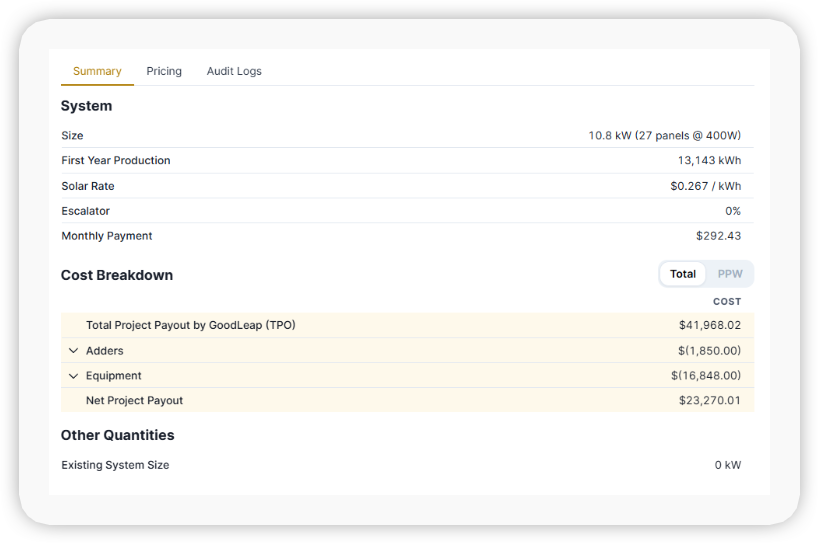Click the Equipment row label
The image size is (818, 543).
[x=113, y=376]
